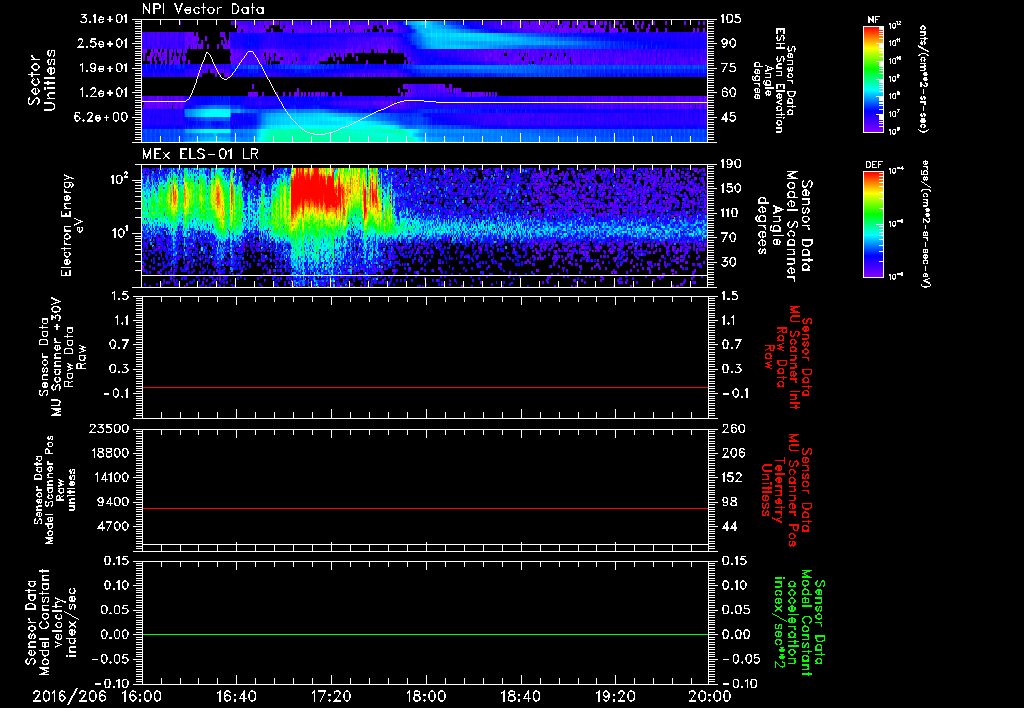Click the "DEF" label above the color bar
The height and width of the screenshot is (708, 1024).
click(x=874, y=165)
